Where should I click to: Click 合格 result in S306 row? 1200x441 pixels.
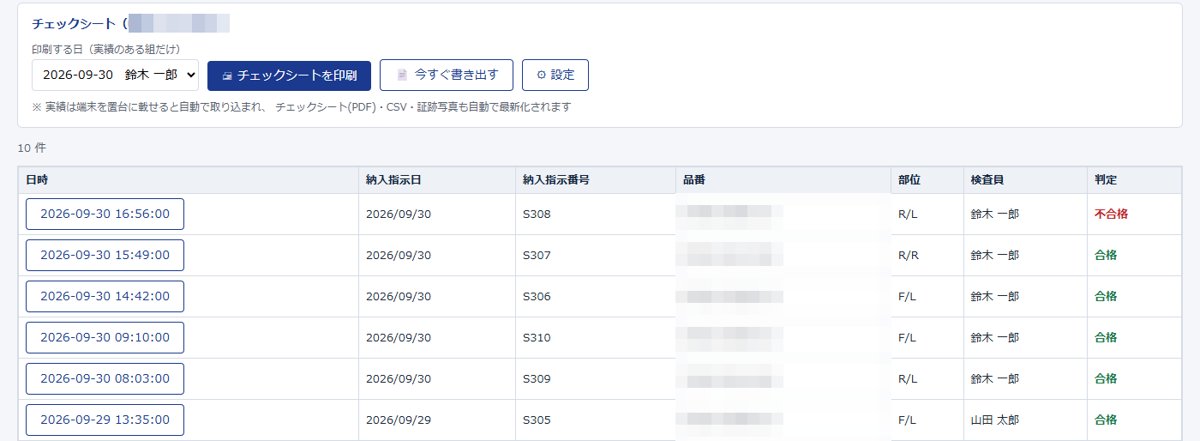[1106, 297]
